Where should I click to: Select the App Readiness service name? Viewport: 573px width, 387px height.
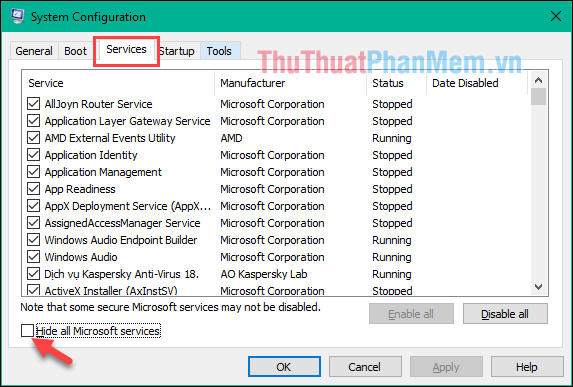pos(80,189)
